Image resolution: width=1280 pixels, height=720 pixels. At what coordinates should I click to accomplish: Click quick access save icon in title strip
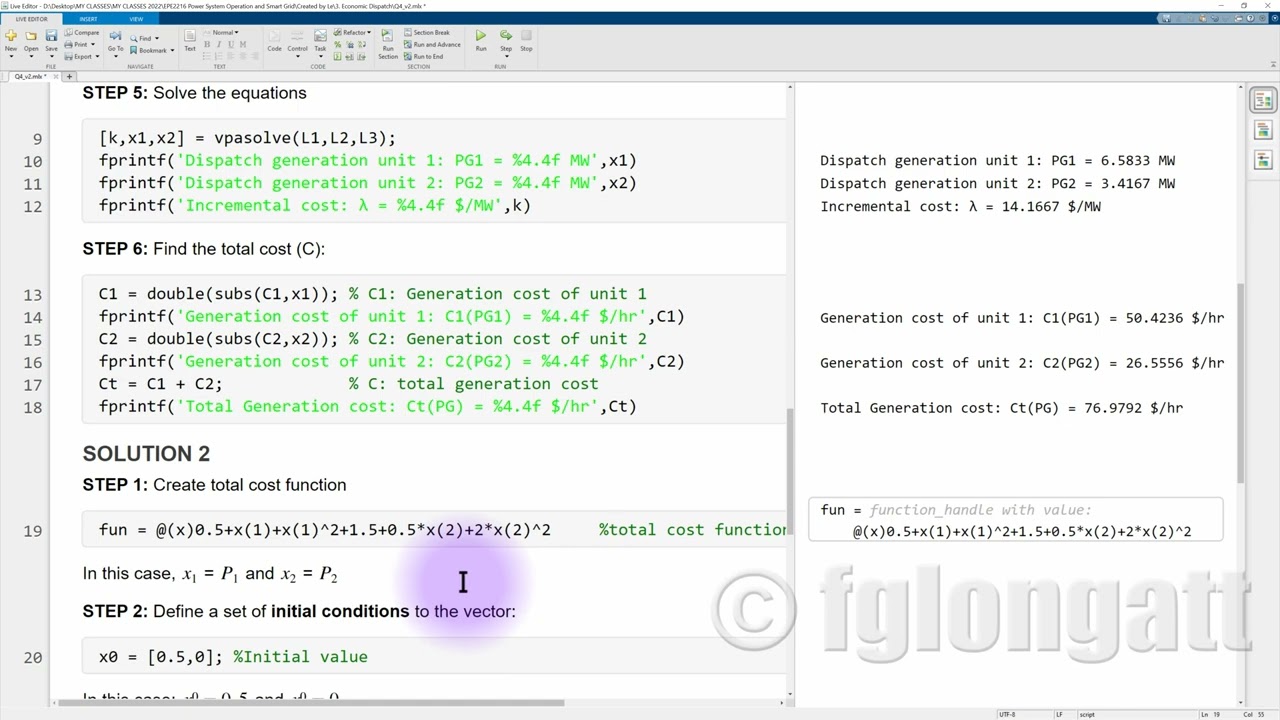point(1166,18)
